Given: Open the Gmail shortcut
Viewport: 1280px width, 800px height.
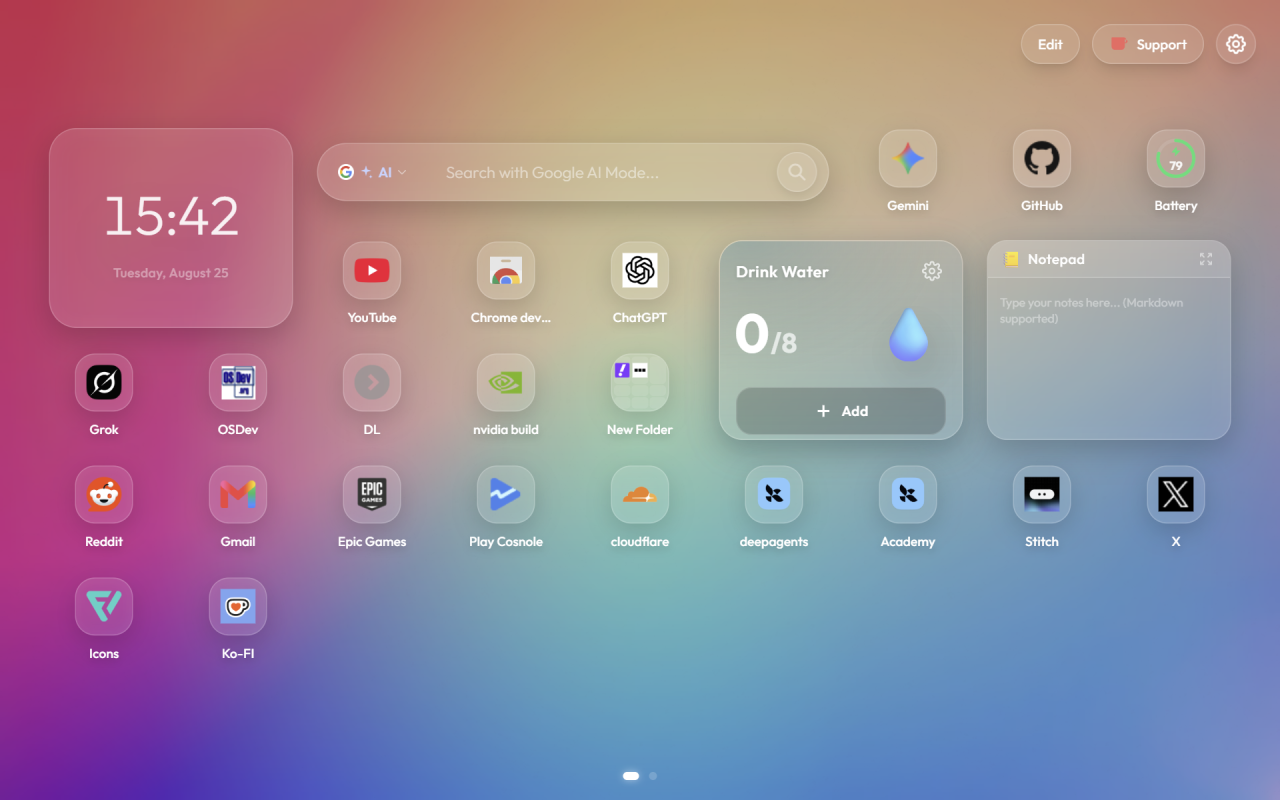Looking at the screenshot, I should [238, 494].
